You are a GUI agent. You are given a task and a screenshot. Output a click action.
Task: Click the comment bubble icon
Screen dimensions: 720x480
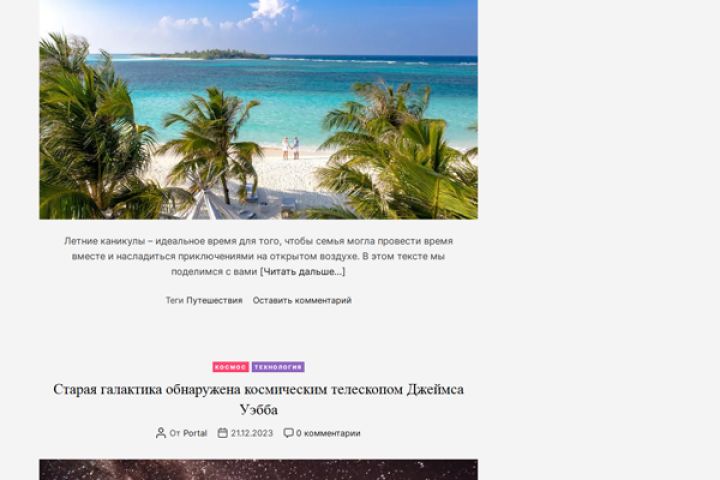pos(288,433)
